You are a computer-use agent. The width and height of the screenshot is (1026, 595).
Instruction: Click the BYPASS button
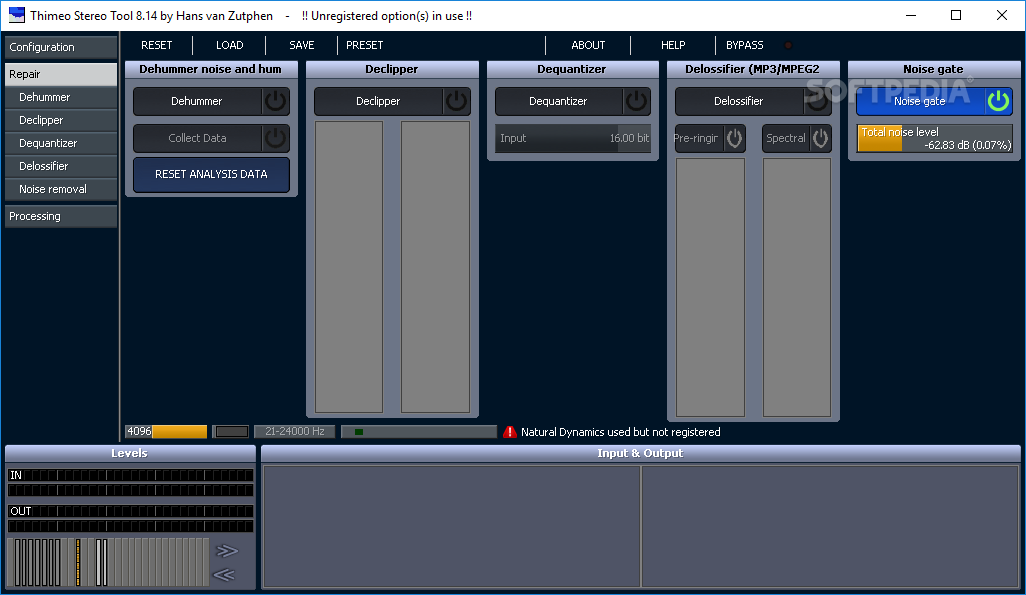(x=745, y=45)
